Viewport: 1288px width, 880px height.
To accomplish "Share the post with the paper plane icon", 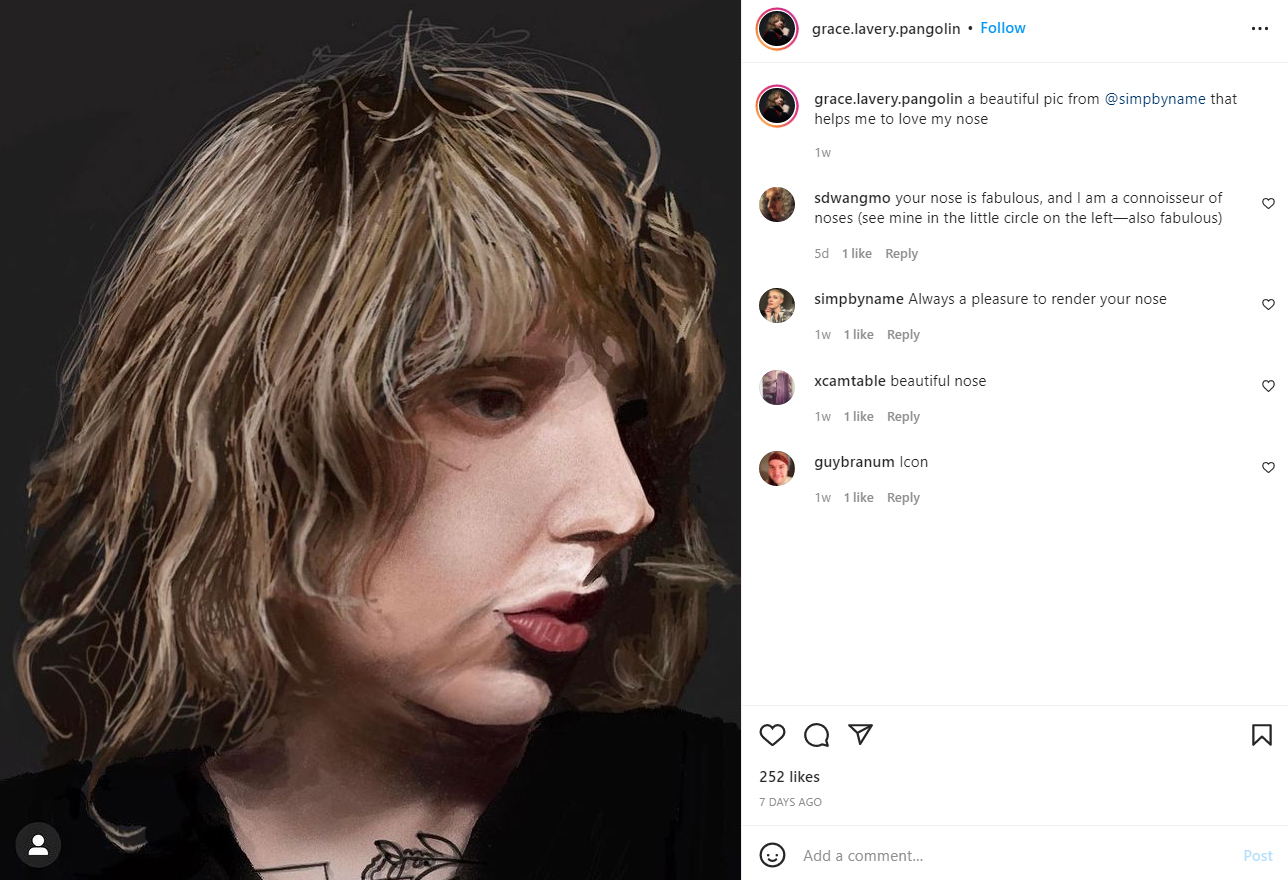I will [x=861, y=735].
